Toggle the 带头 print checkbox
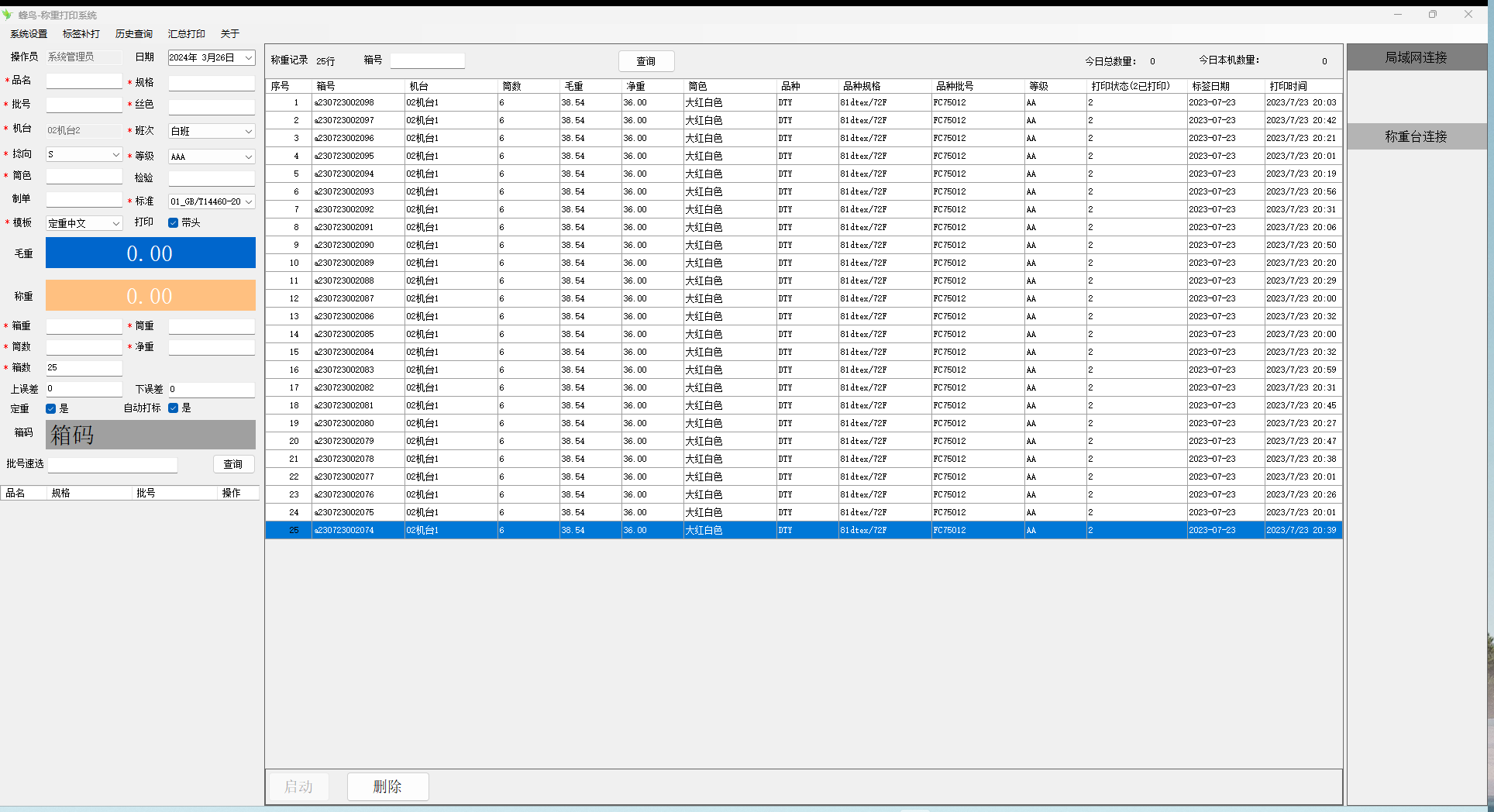The image size is (1494, 812). [x=174, y=223]
